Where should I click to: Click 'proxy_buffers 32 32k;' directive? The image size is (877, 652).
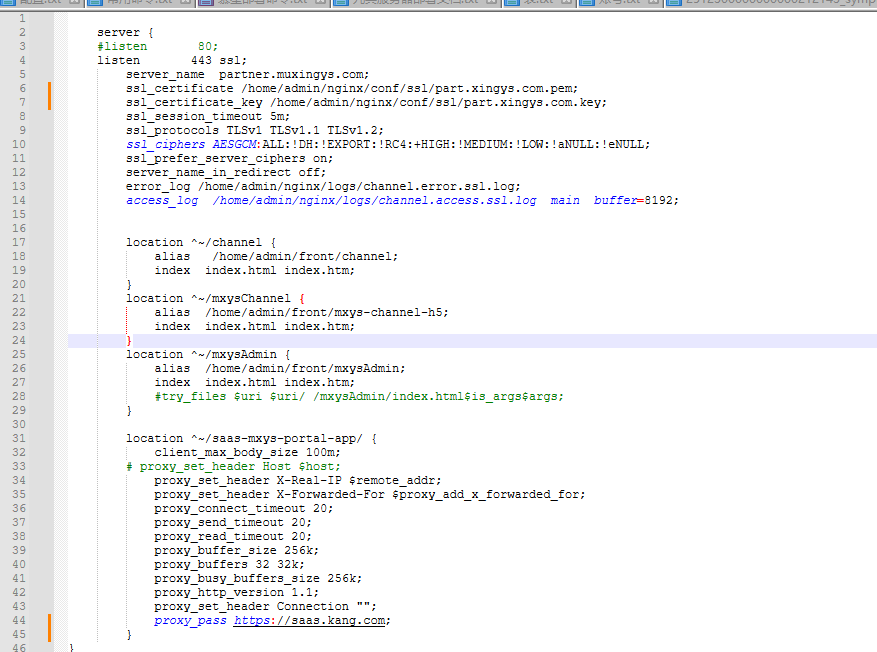[229, 564]
